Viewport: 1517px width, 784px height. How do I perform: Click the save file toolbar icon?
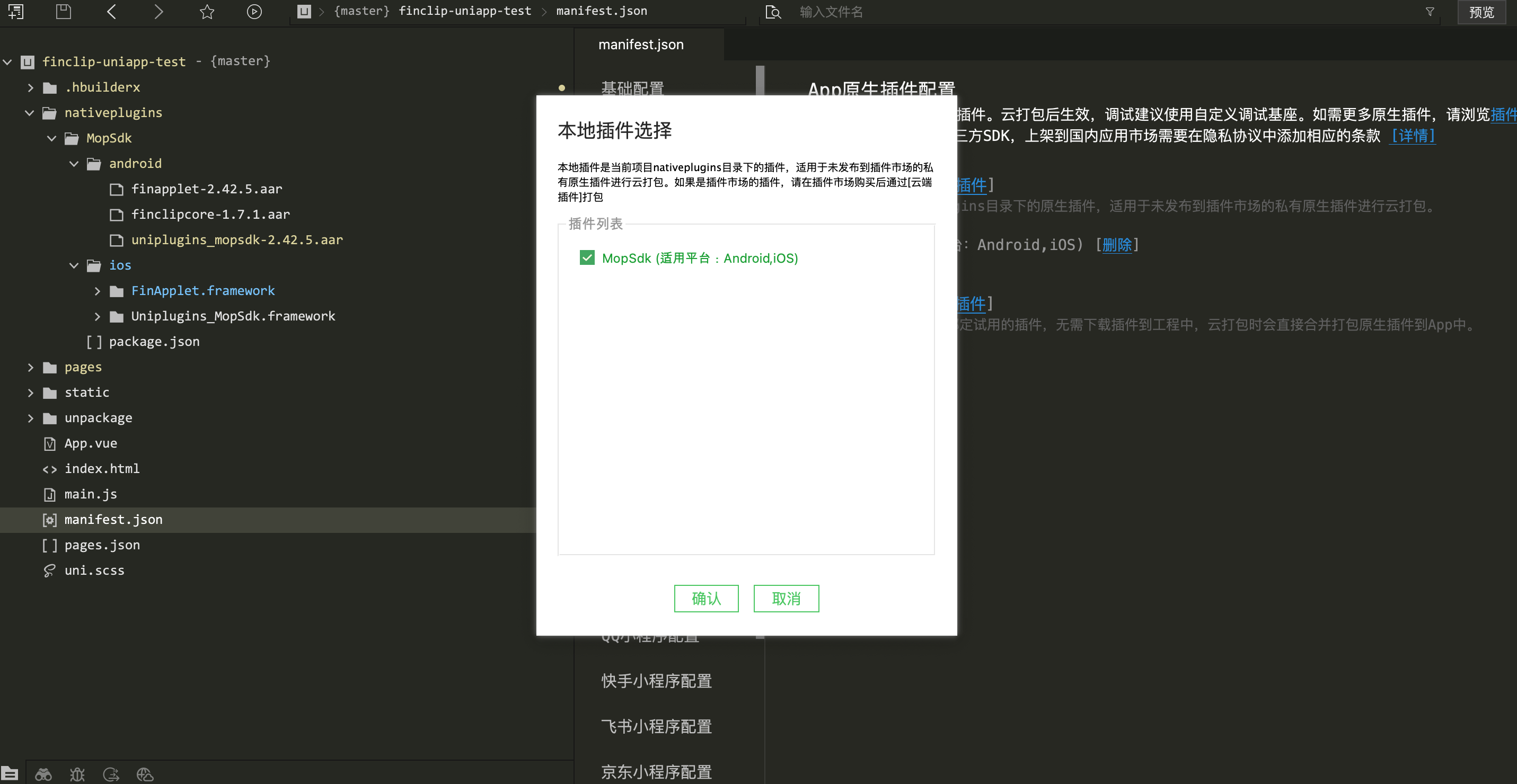[x=63, y=12]
